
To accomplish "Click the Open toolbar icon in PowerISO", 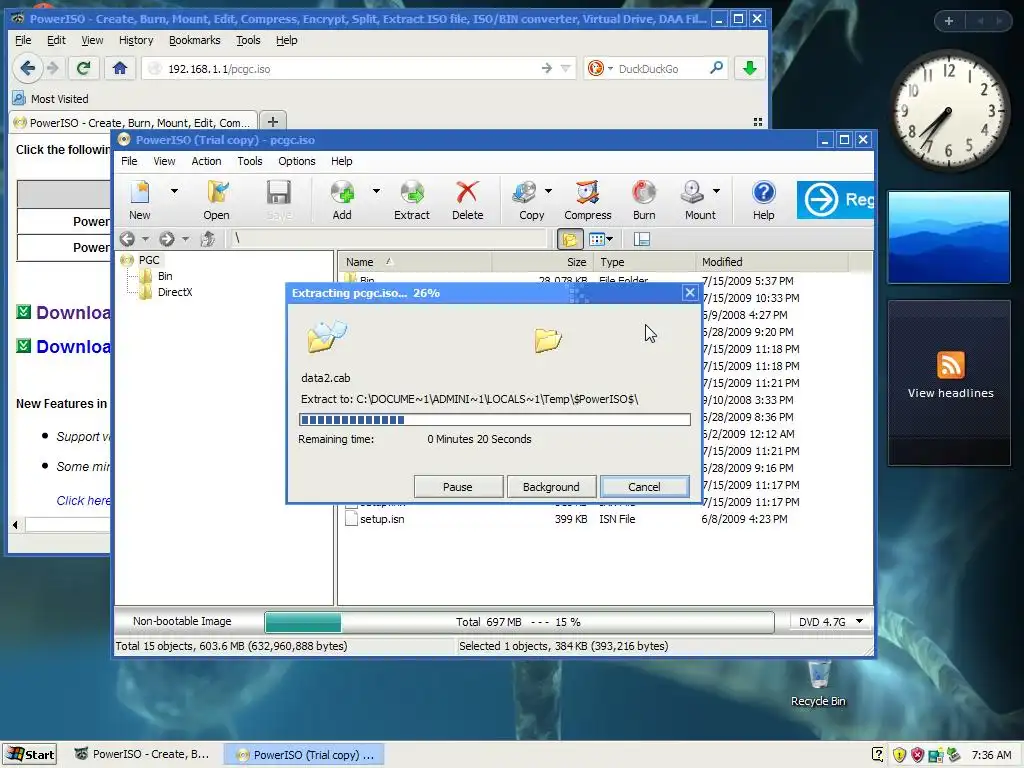I will (216, 200).
